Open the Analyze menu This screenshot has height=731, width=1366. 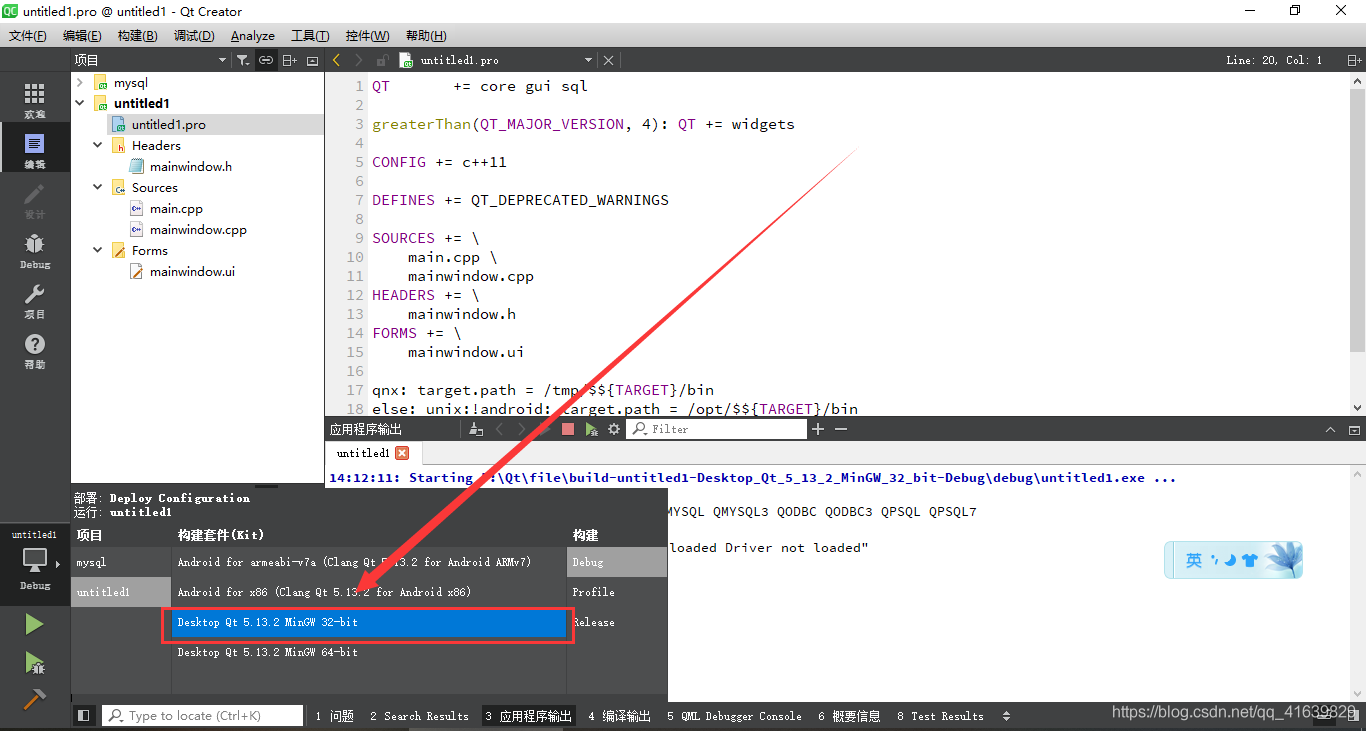point(253,35)
